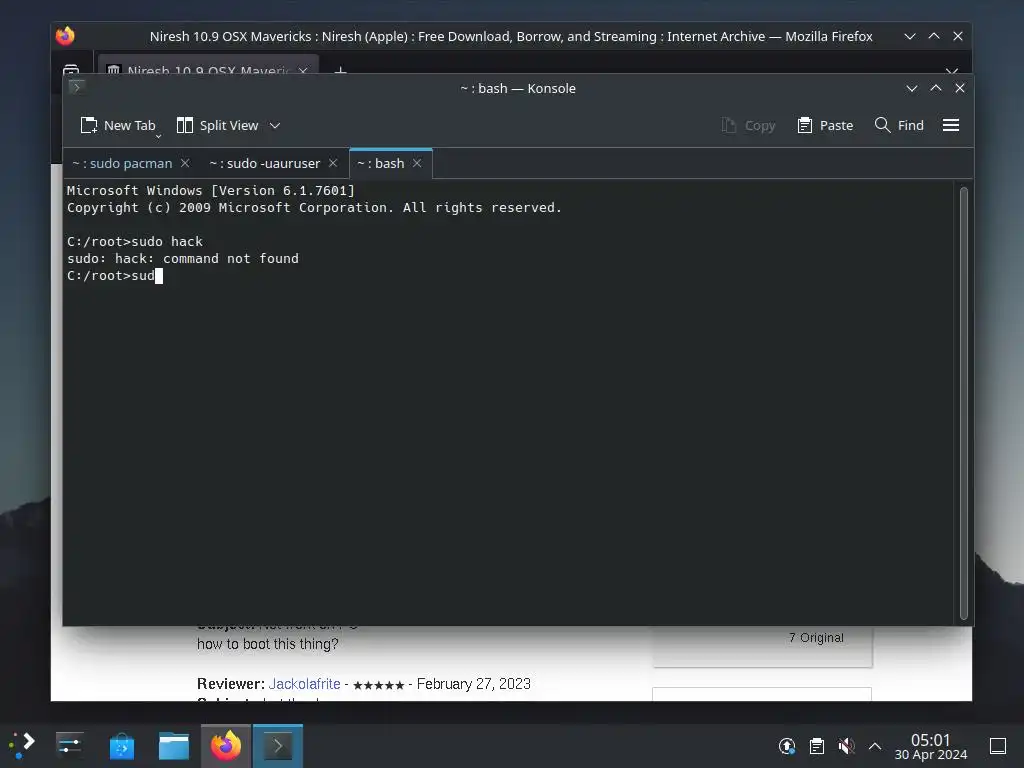Switch to the sudo -uauruser tab
The height and width of the screenshot is (768, 1024).
pos(264,163)
